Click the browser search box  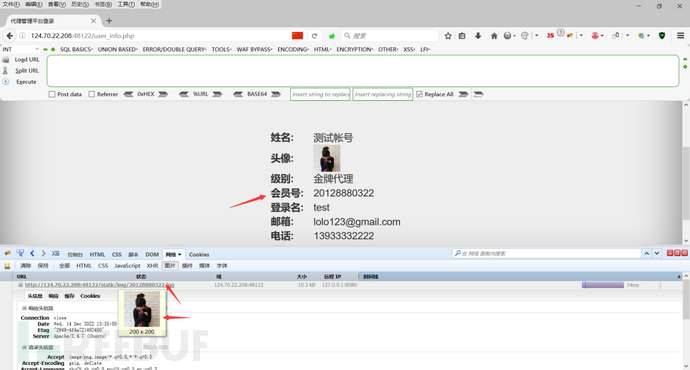click(390, 36)
